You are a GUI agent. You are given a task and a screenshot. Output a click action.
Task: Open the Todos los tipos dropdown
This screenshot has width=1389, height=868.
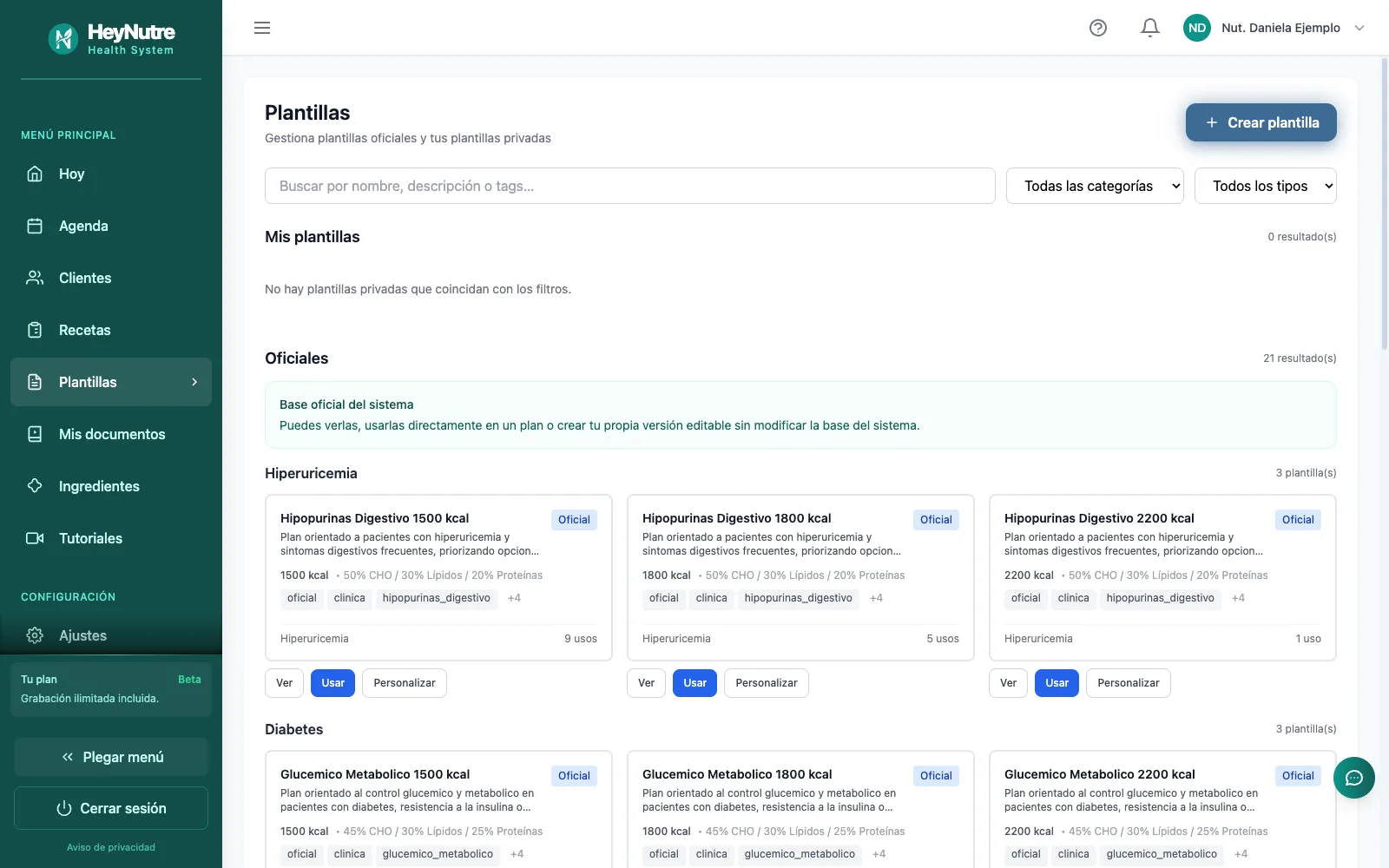[x=1266, y=186]
